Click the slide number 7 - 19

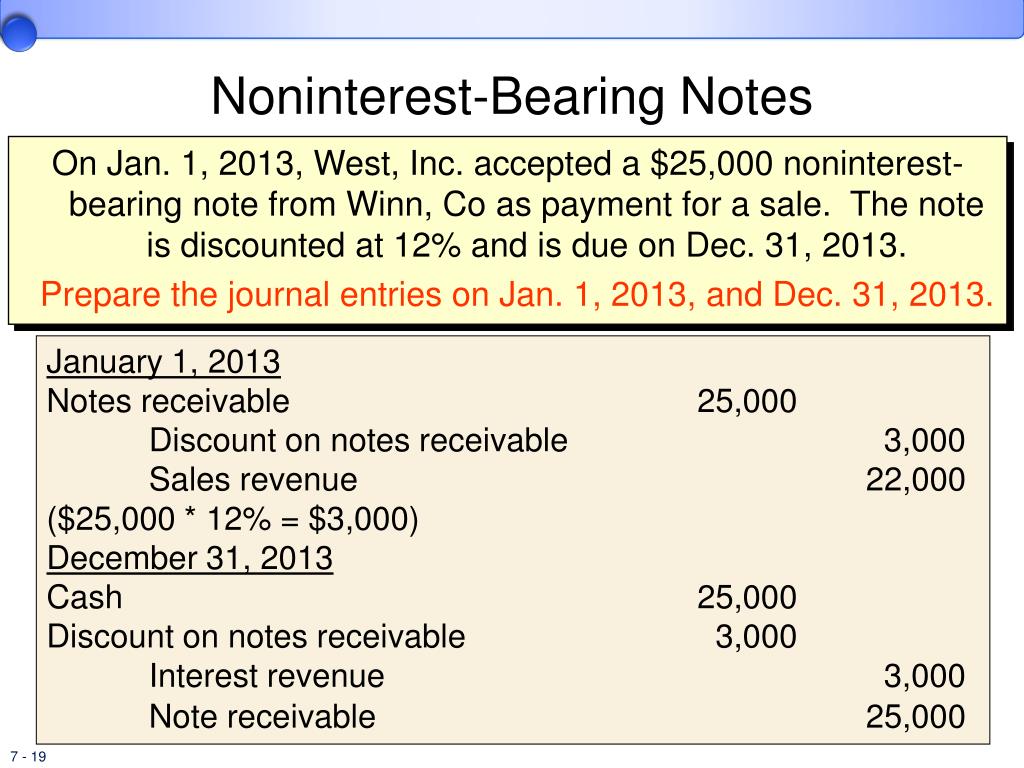(x=28, y=756)
